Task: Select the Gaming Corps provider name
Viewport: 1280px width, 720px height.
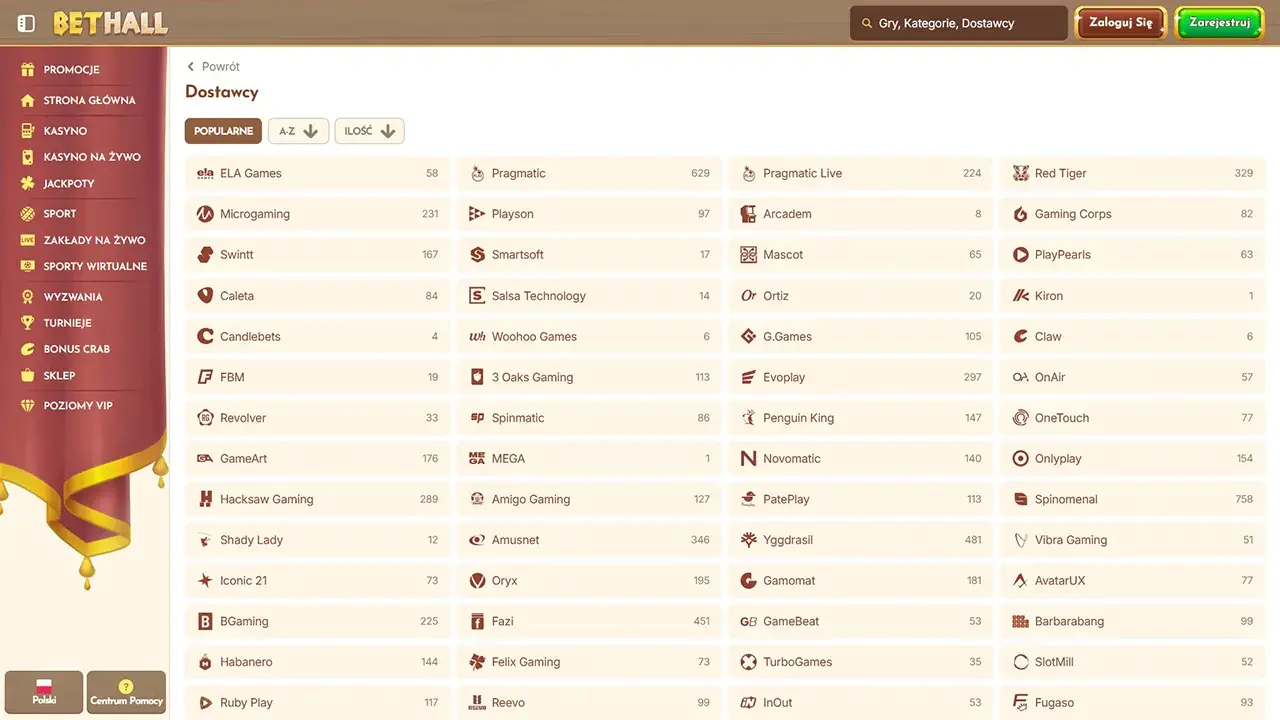Action: pyautogui.click(x=1073, y=214)
